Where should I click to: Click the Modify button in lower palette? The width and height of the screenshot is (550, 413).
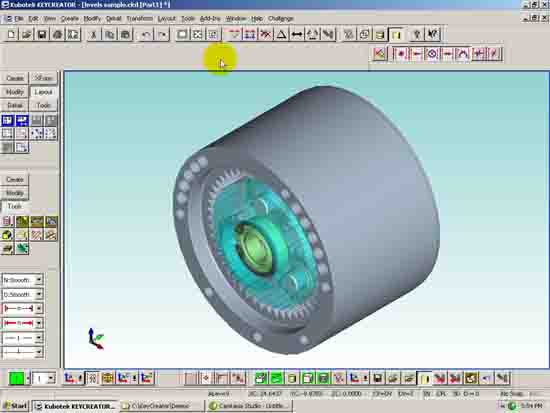[15, 193]
